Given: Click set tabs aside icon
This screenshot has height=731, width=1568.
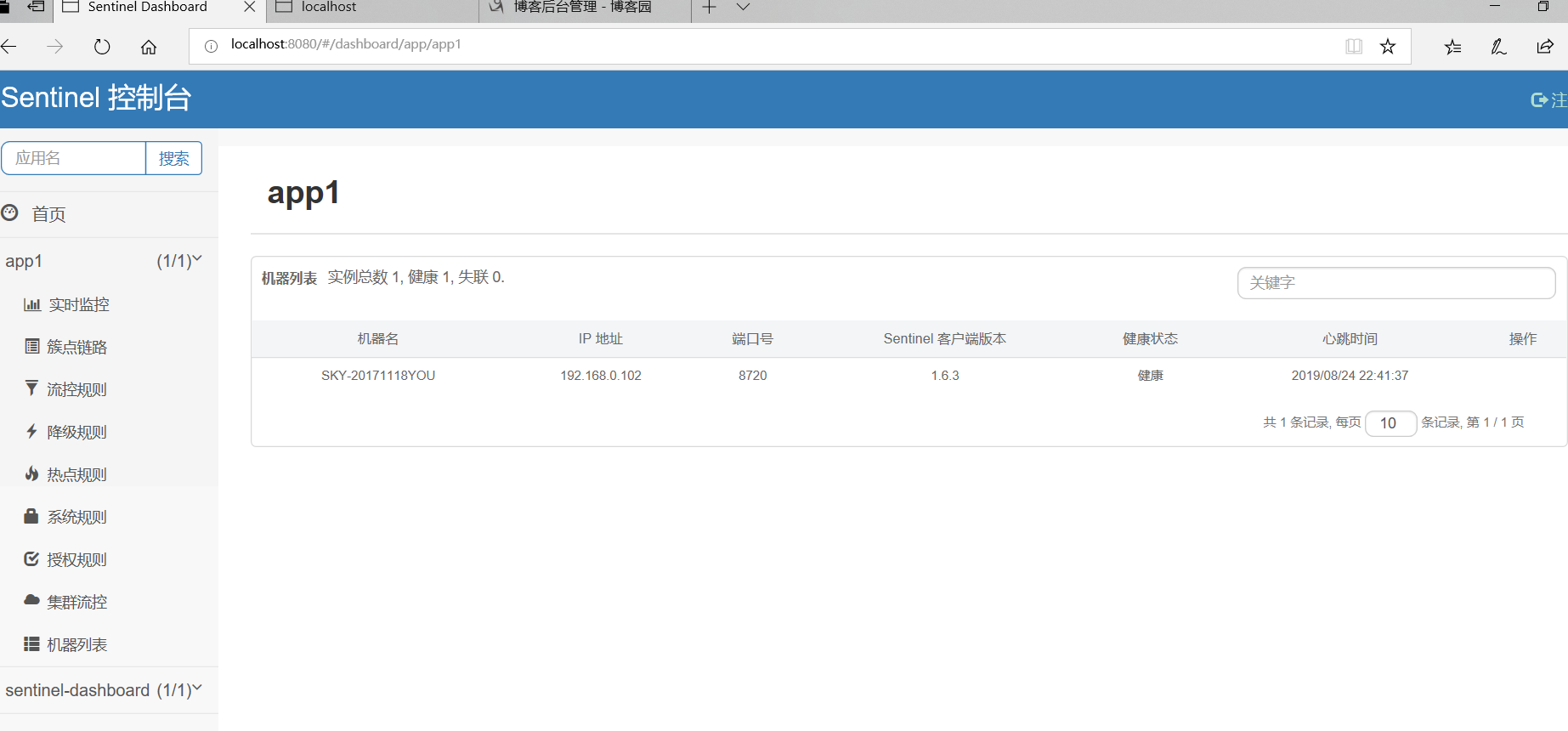Looking at the screenshot, I should [x=36, y=7].
